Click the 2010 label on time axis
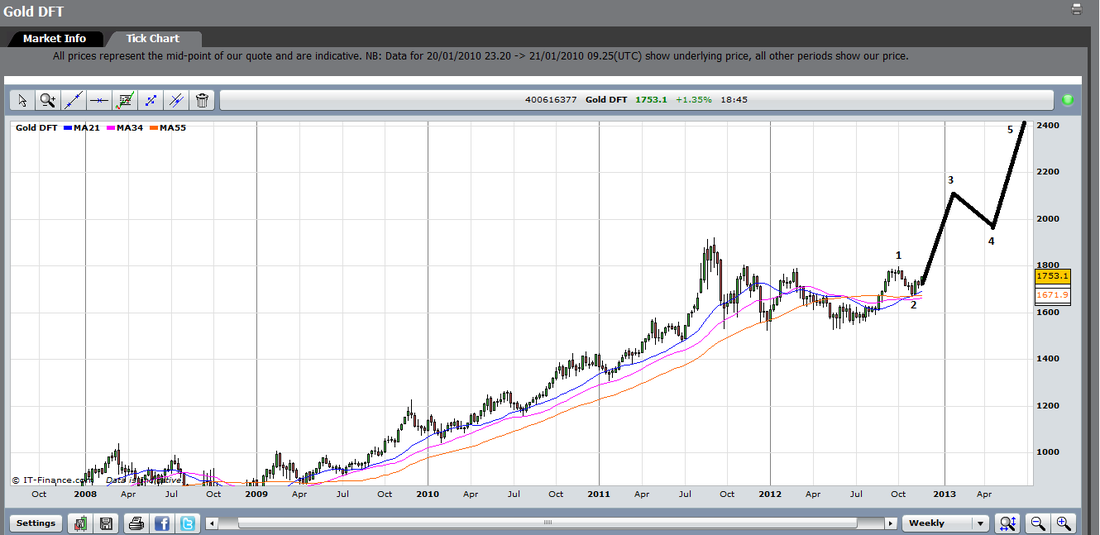Screen dimensions: 1100x535 point(427,494)
